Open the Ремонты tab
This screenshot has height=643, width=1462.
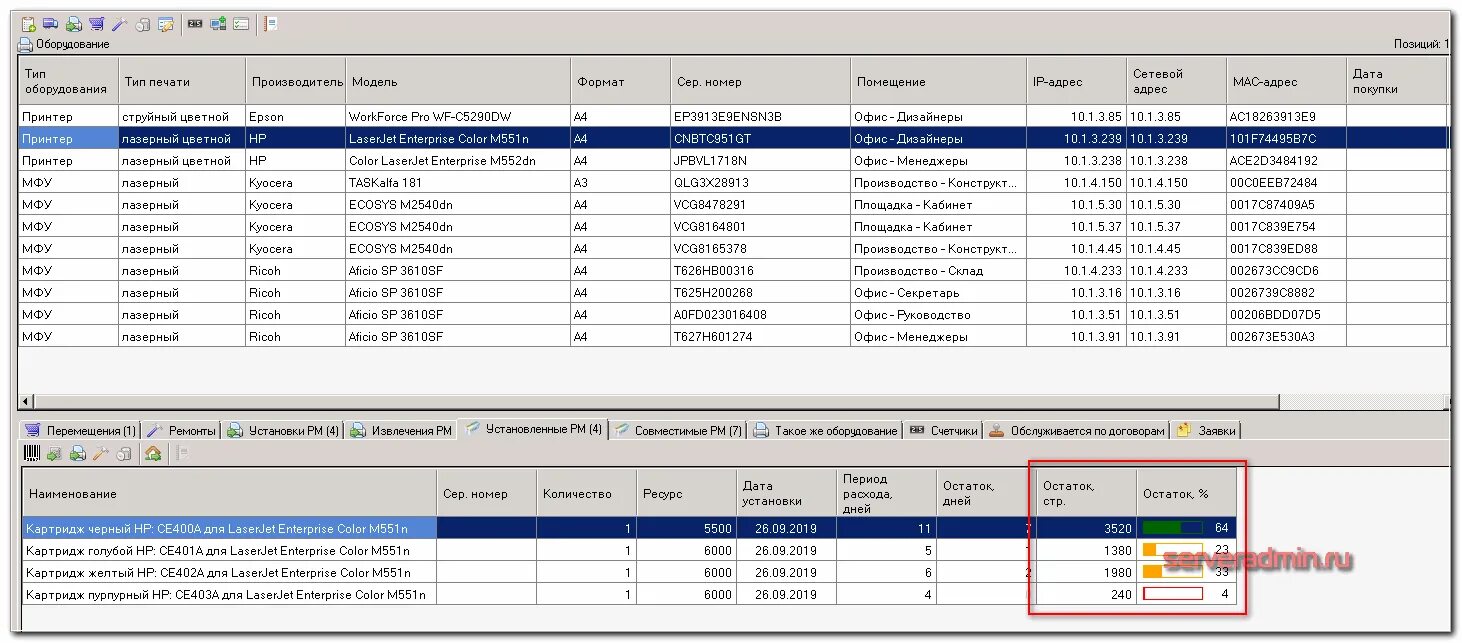click(x=181, y=431)
